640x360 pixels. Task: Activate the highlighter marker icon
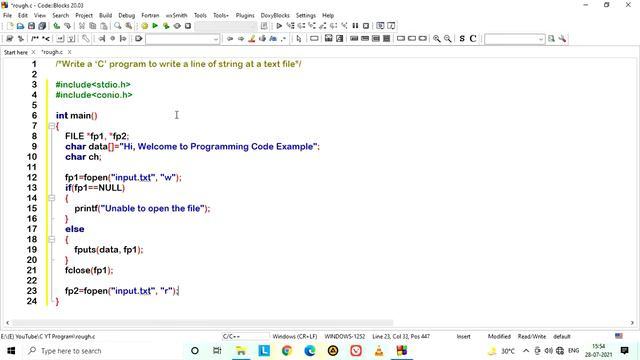[252, 39]
